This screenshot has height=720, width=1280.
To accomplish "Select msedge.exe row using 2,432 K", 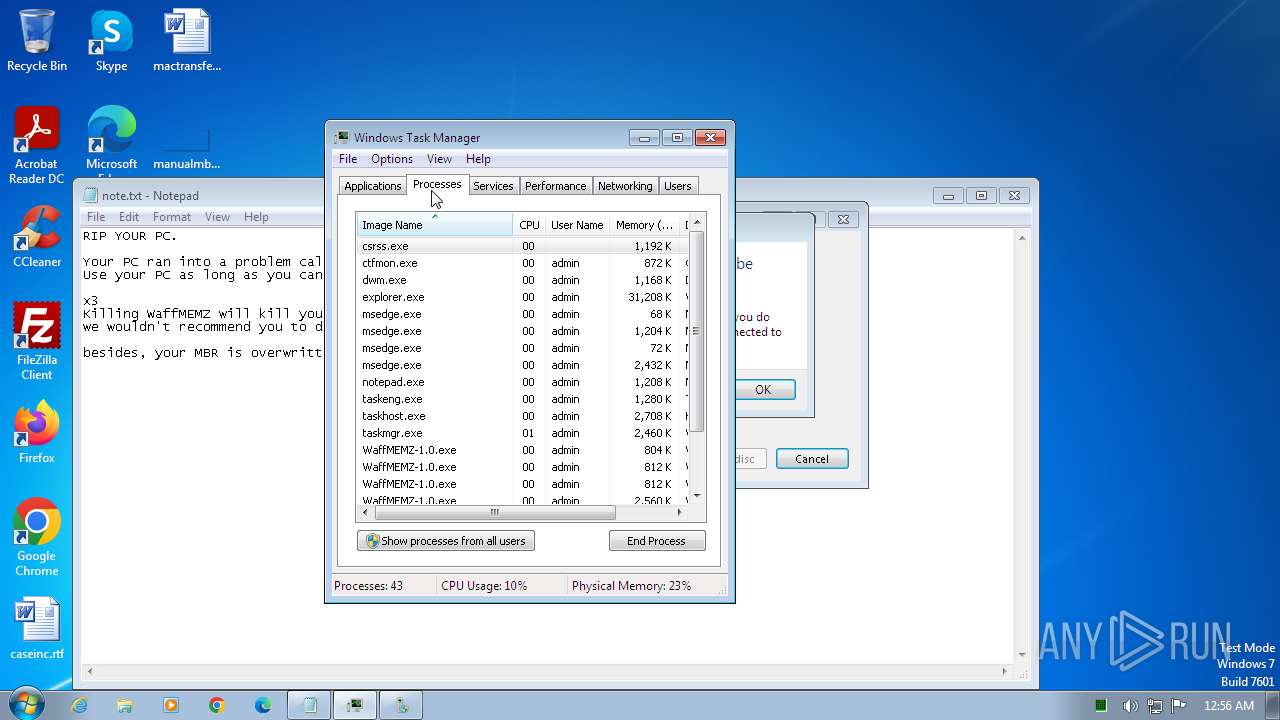I will point(523,365).
